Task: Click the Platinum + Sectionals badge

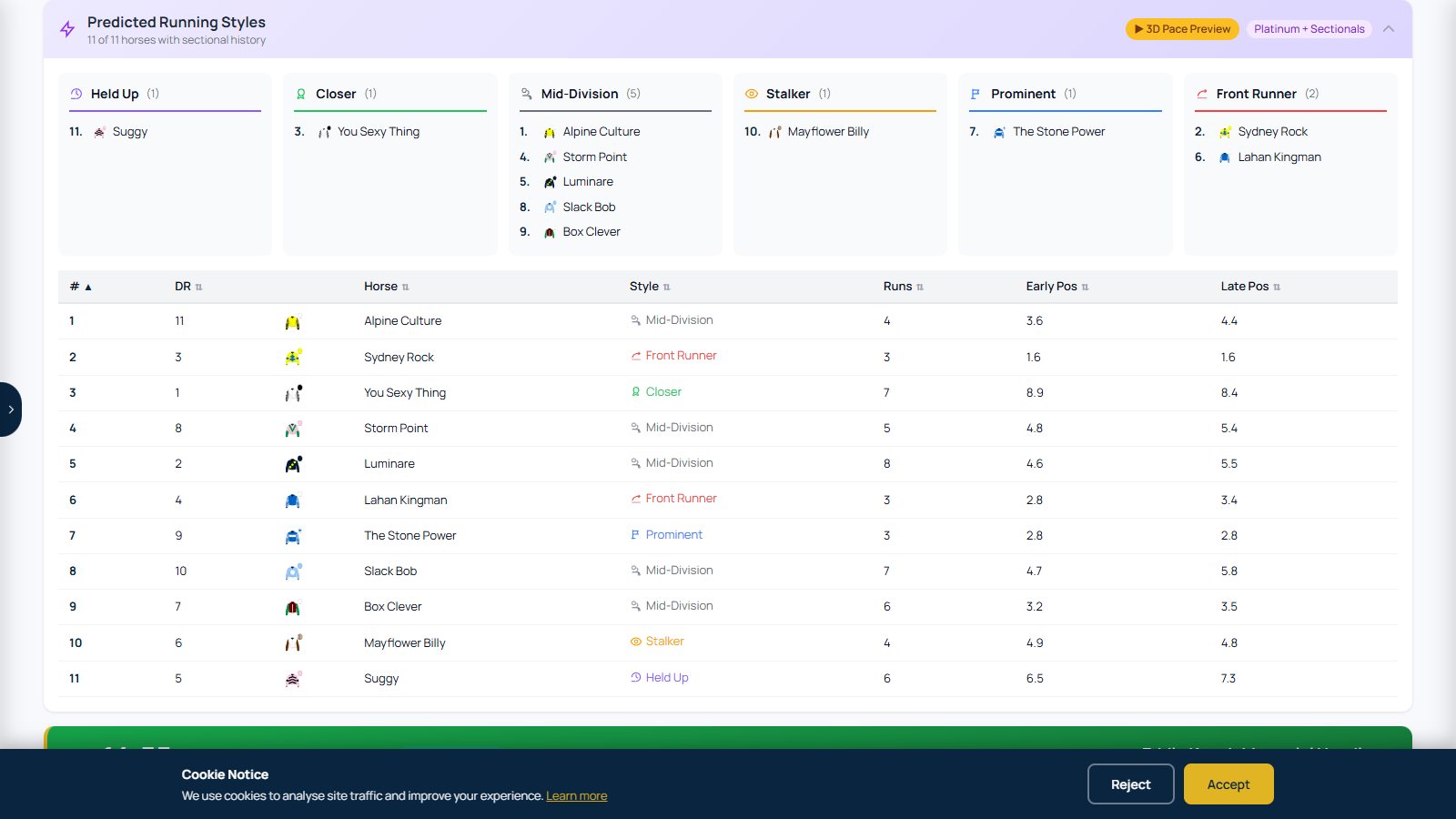Action: point(1309,29)
